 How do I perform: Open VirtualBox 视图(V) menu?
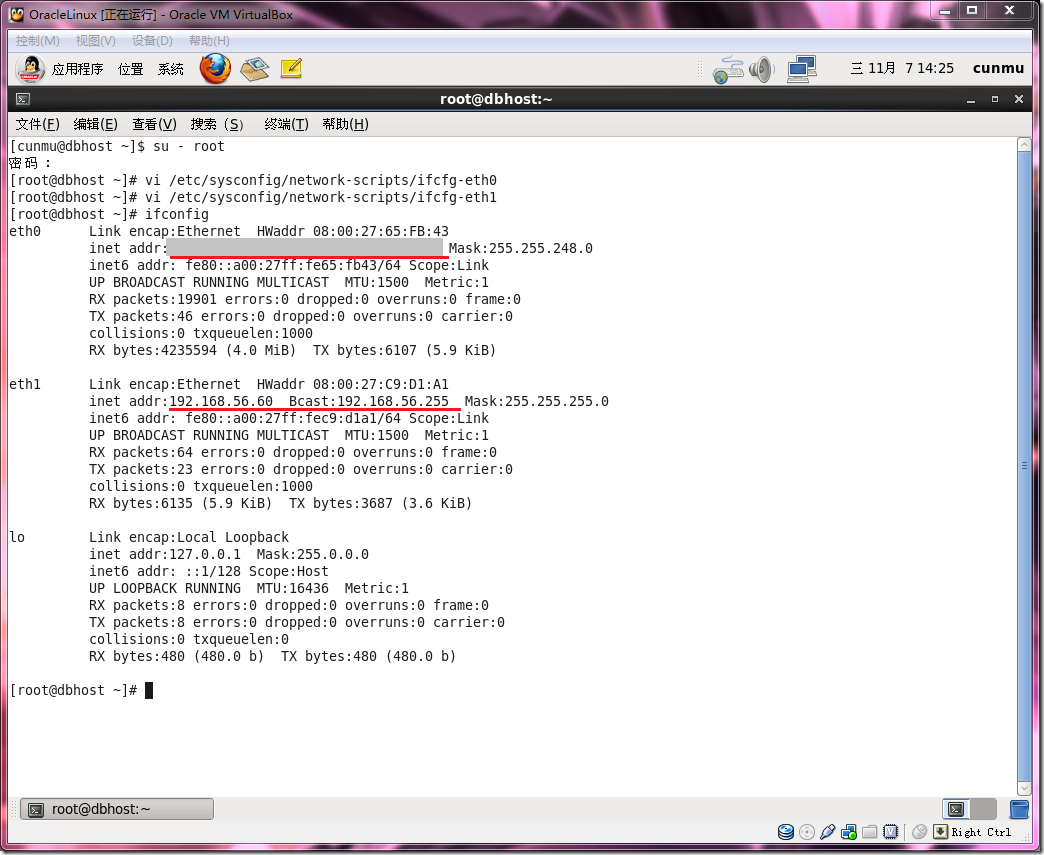95,41
